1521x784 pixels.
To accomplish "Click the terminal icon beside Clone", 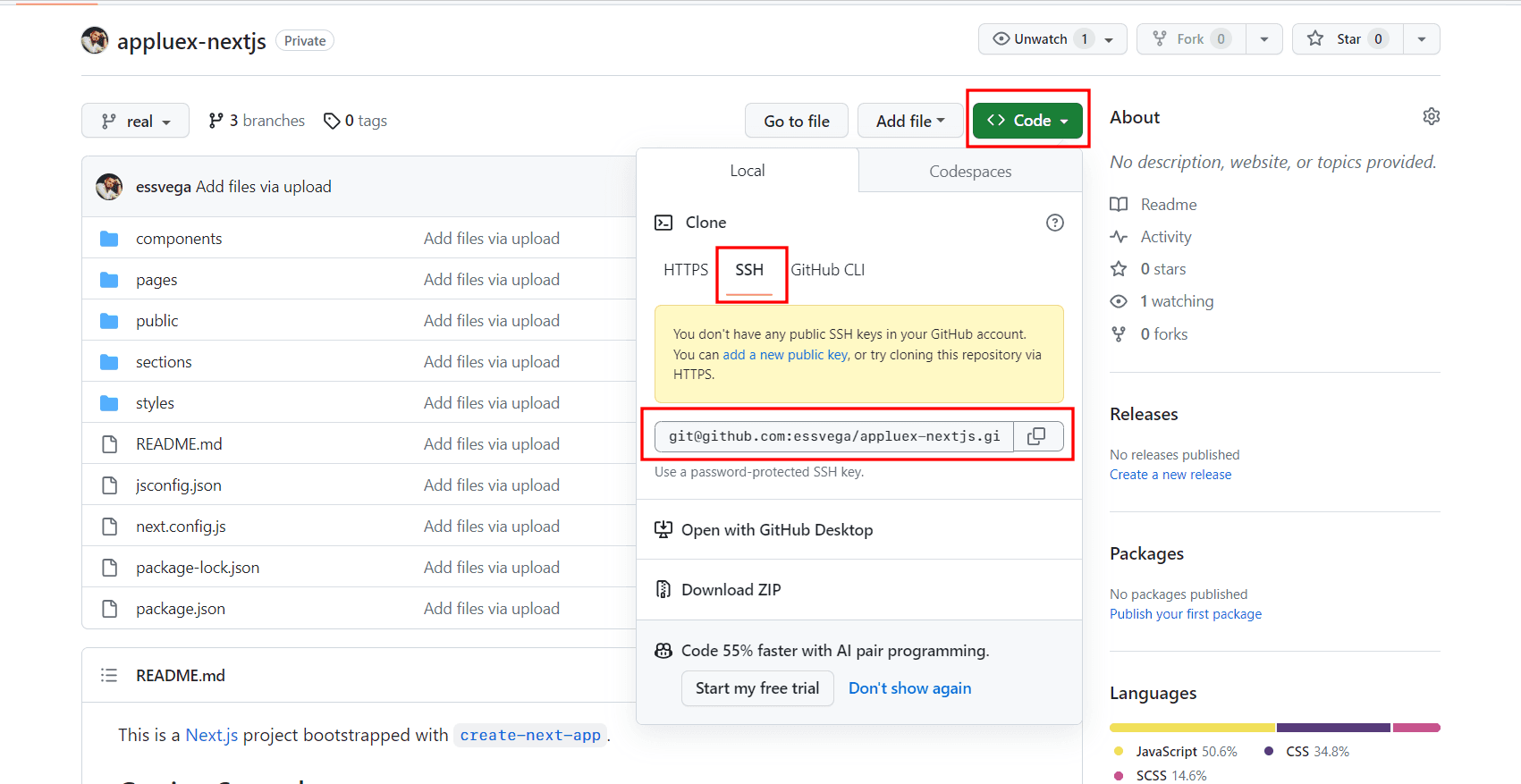I will (663, 223).
